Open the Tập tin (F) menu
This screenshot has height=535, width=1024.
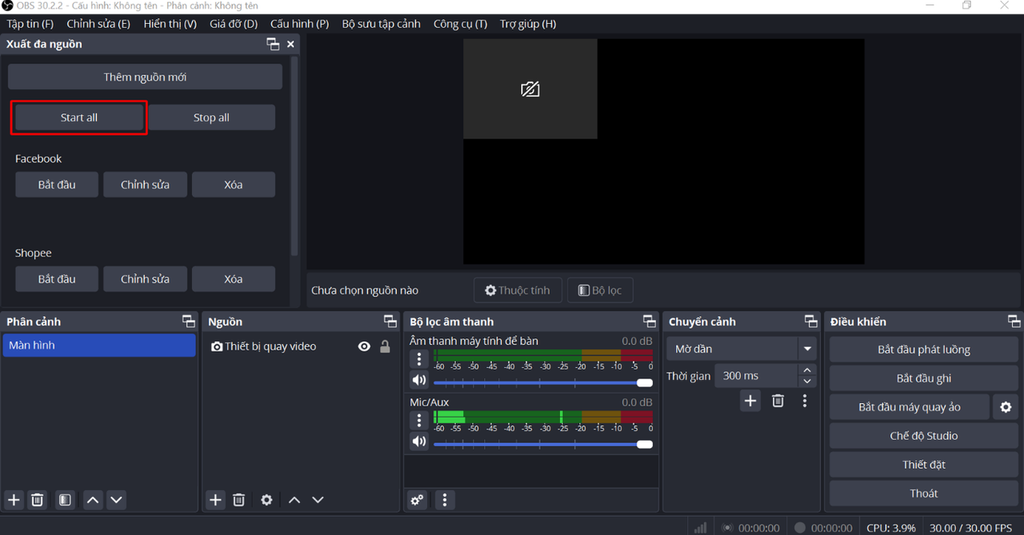pos(30,24)
